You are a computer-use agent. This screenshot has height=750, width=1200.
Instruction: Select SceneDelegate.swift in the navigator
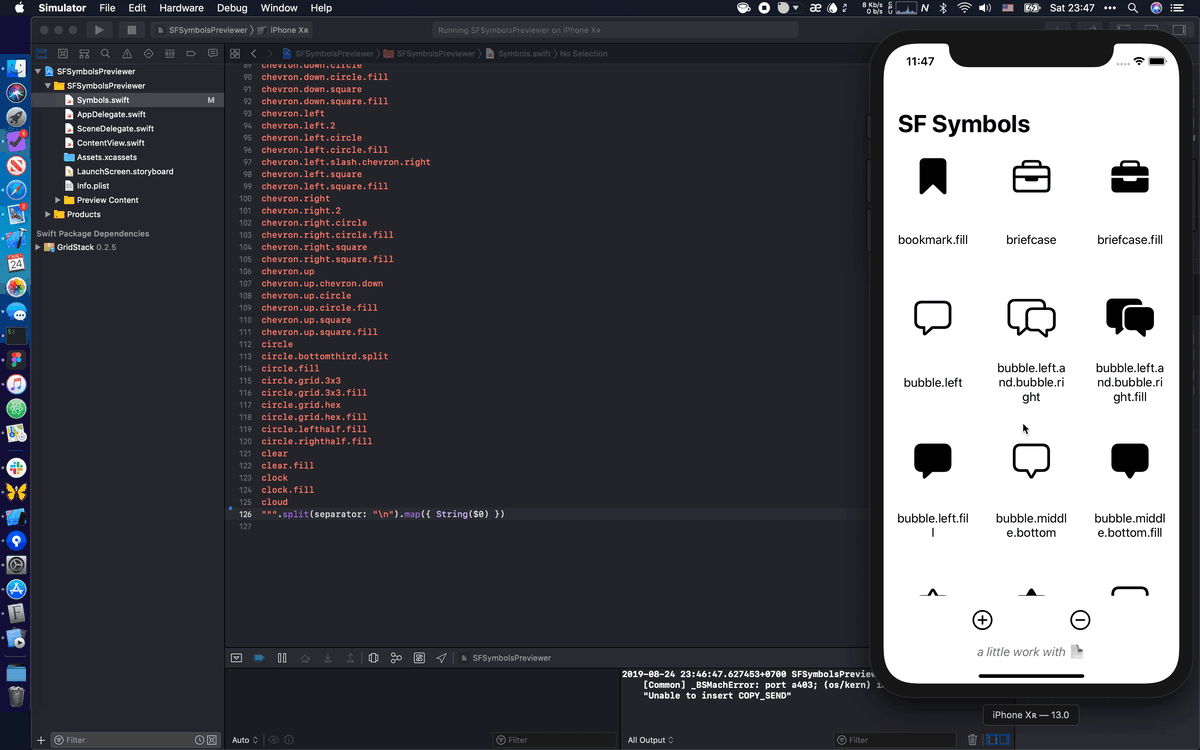(x=115, y=129)
